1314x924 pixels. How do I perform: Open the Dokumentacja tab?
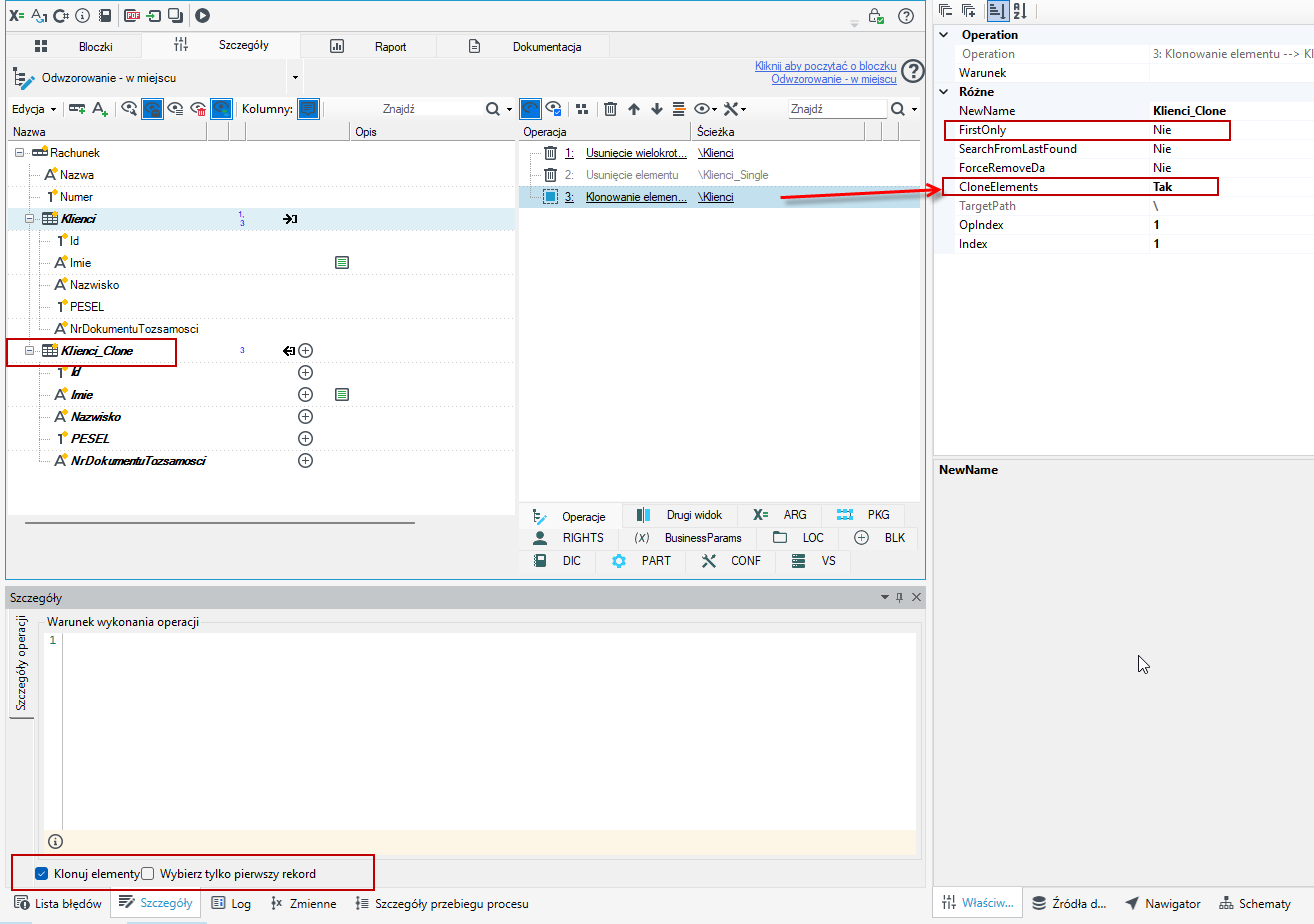tap(524, 46)
